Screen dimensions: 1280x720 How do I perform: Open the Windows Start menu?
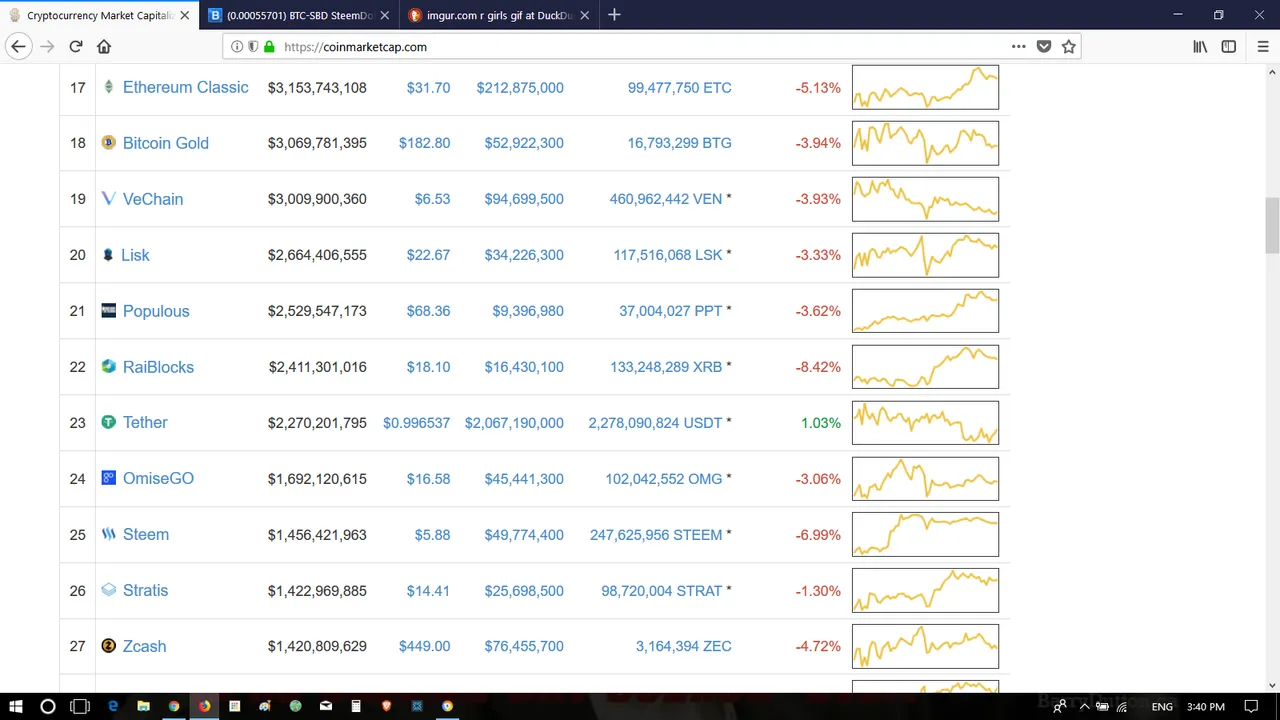[16, 706]
